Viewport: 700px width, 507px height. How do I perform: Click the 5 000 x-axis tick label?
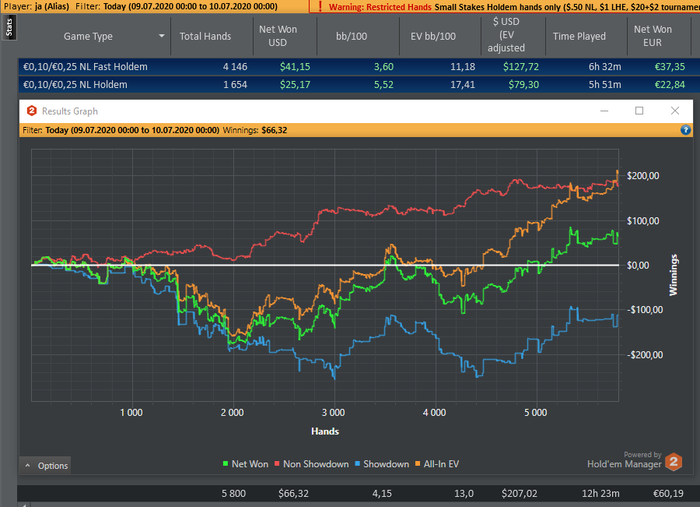(536, 413)
